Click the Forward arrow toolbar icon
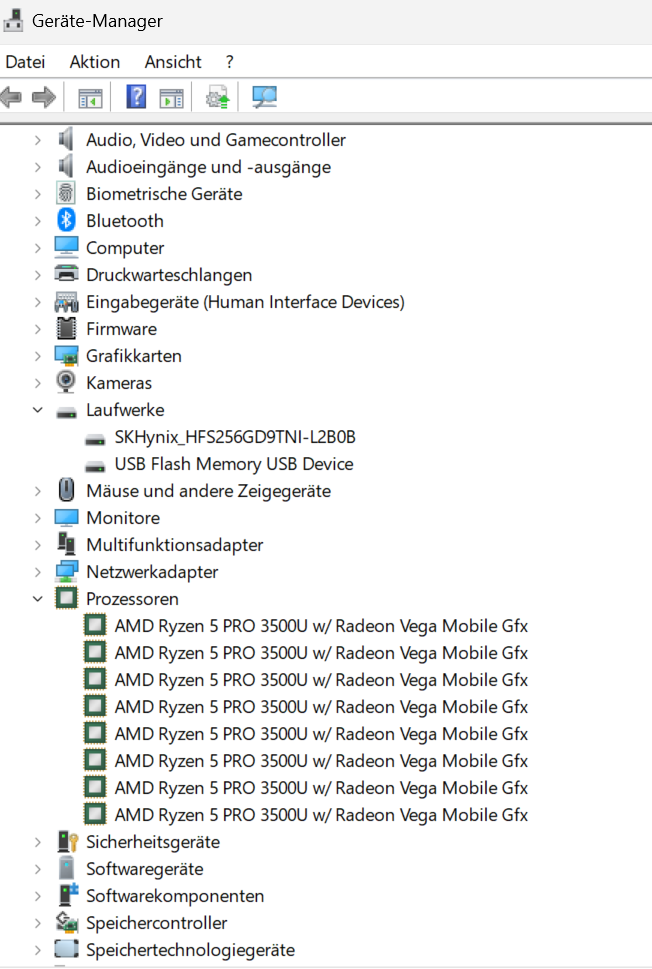The width and height of the screenshot is (652, 969). coord(44,97)
